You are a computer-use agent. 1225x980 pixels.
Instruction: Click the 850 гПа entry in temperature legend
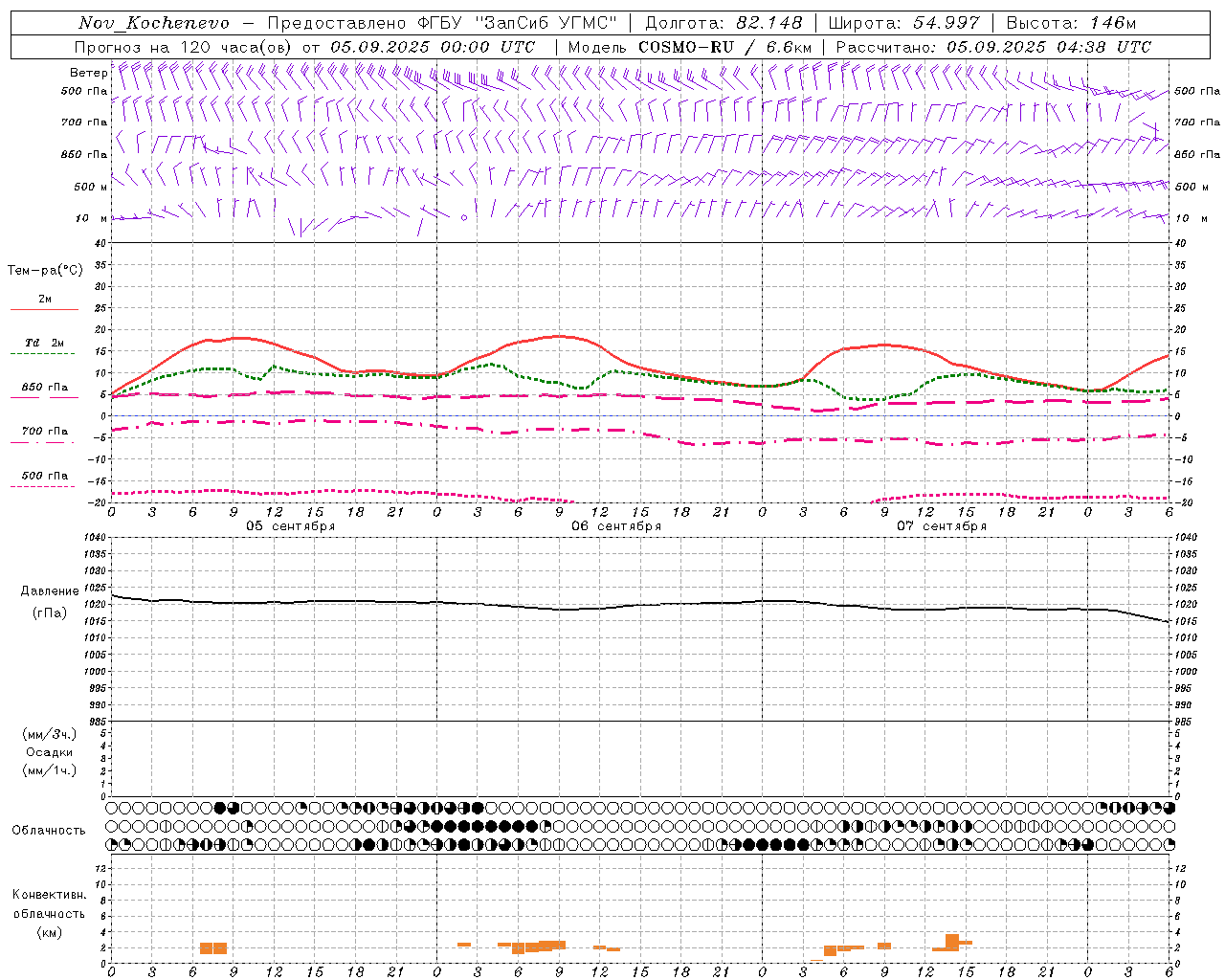[x=45, y=388]
